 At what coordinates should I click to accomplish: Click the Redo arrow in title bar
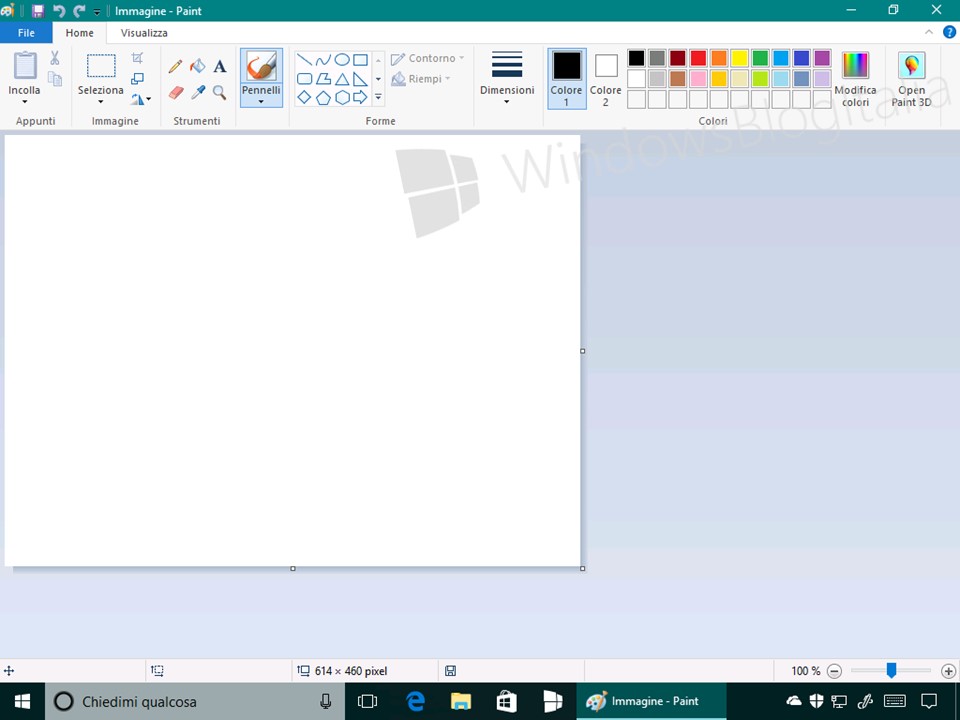tap(79, 10)
